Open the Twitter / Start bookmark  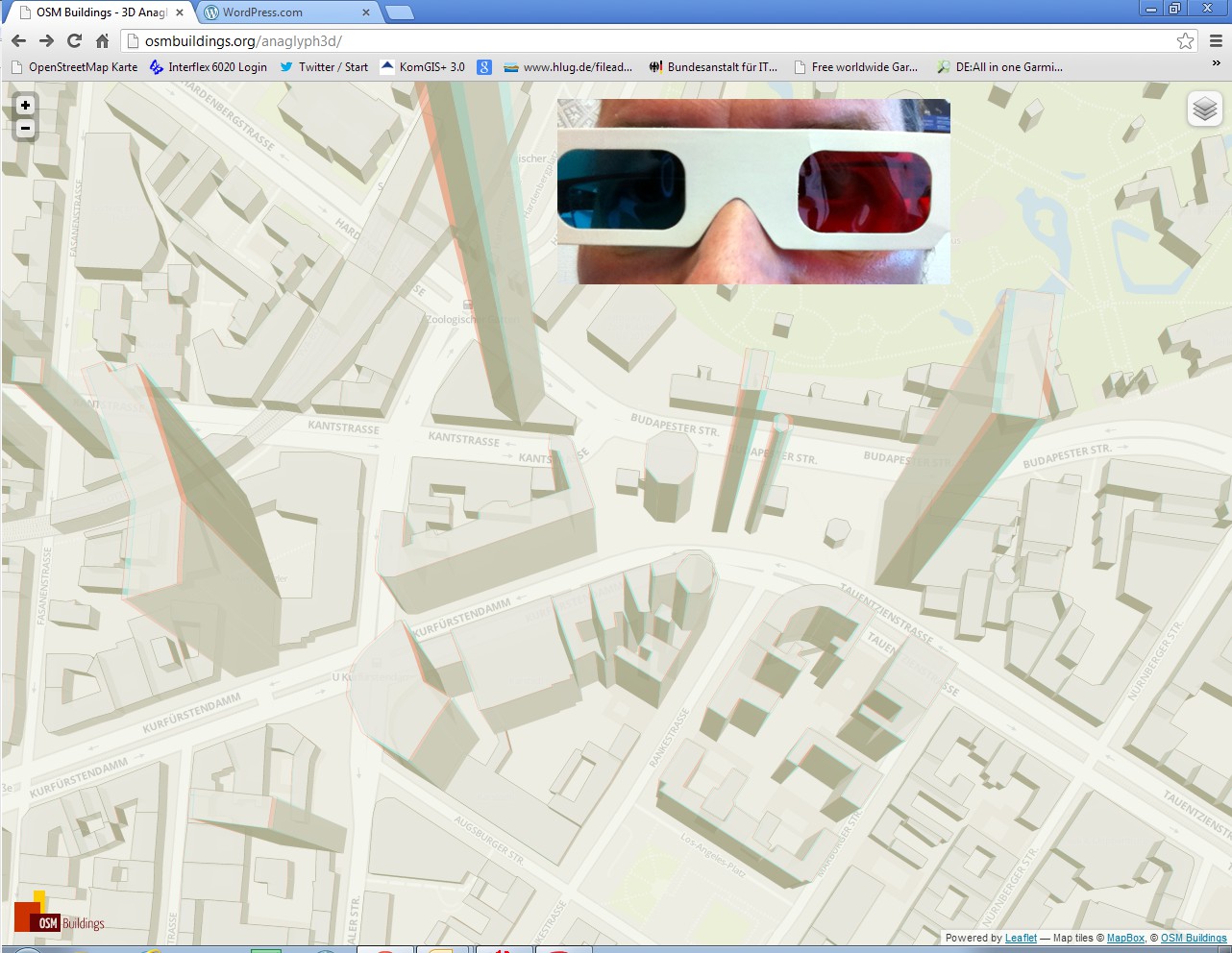click(x=324, y=67)
